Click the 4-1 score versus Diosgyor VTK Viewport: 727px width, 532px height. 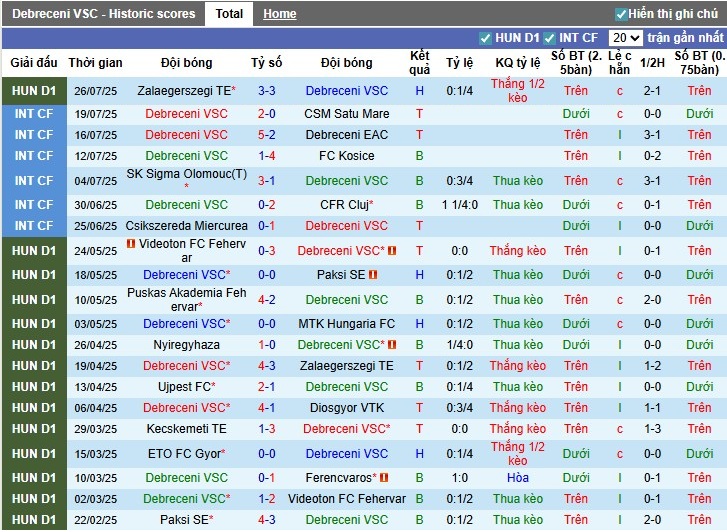[x=267, y=408]
